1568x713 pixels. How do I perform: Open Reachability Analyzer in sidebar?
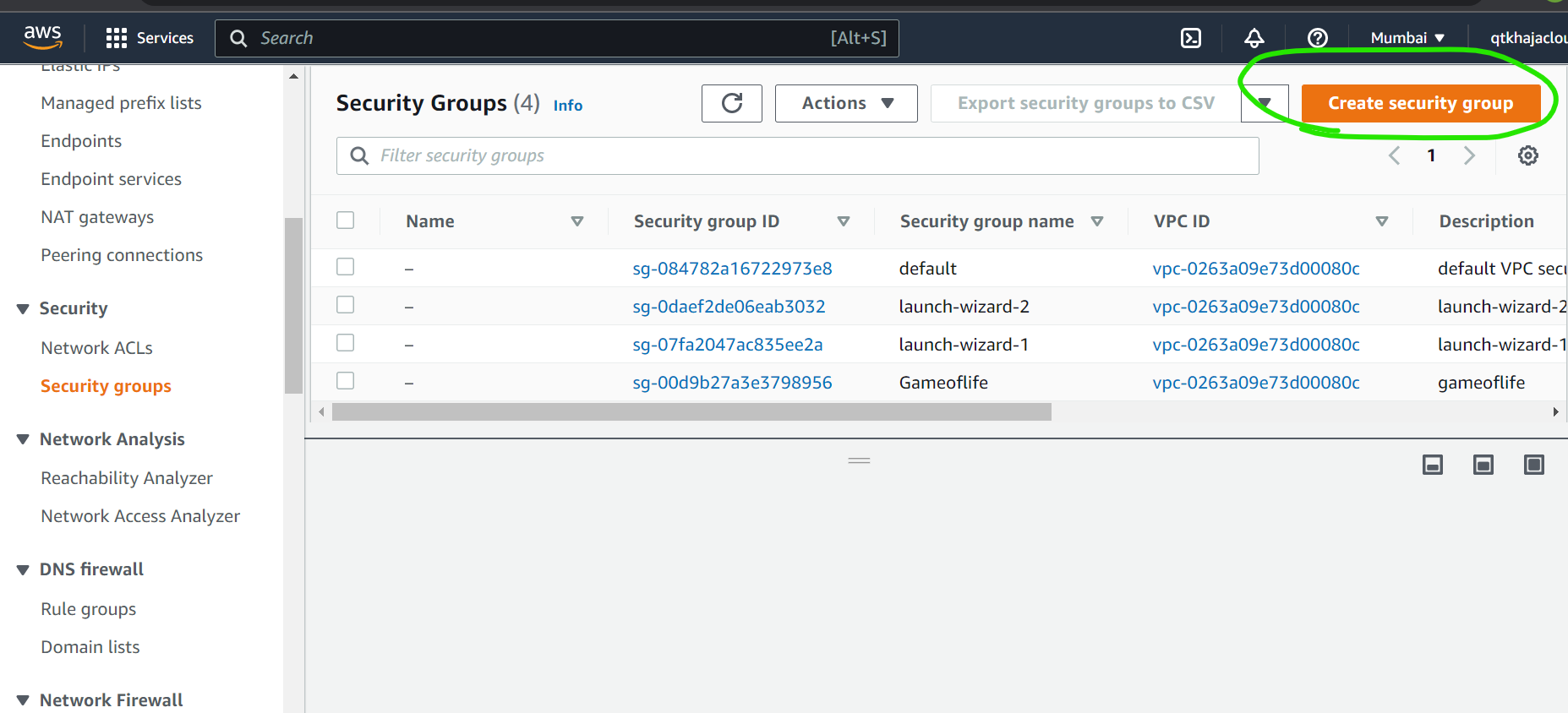(x=127, y=478)
